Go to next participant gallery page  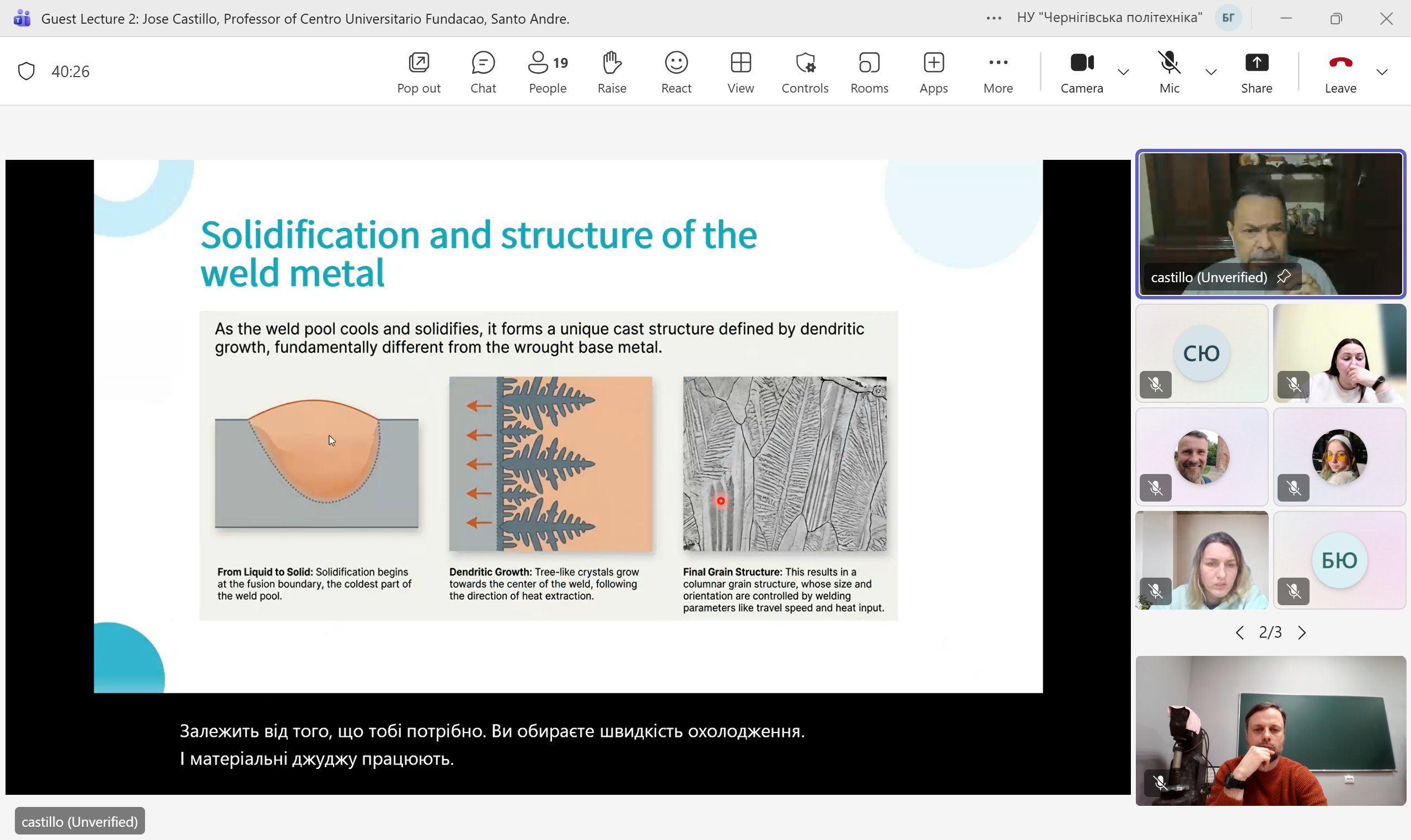coord(1302,632)
